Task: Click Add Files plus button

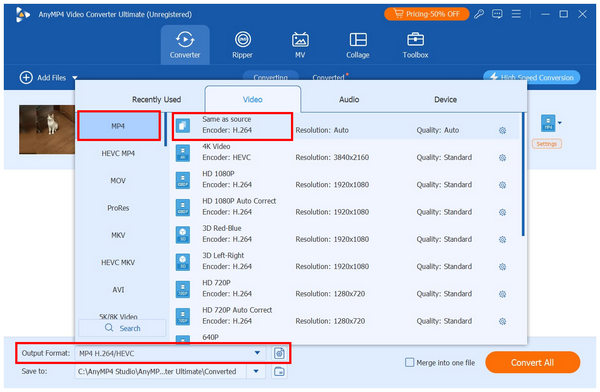Action: point(26,78)
